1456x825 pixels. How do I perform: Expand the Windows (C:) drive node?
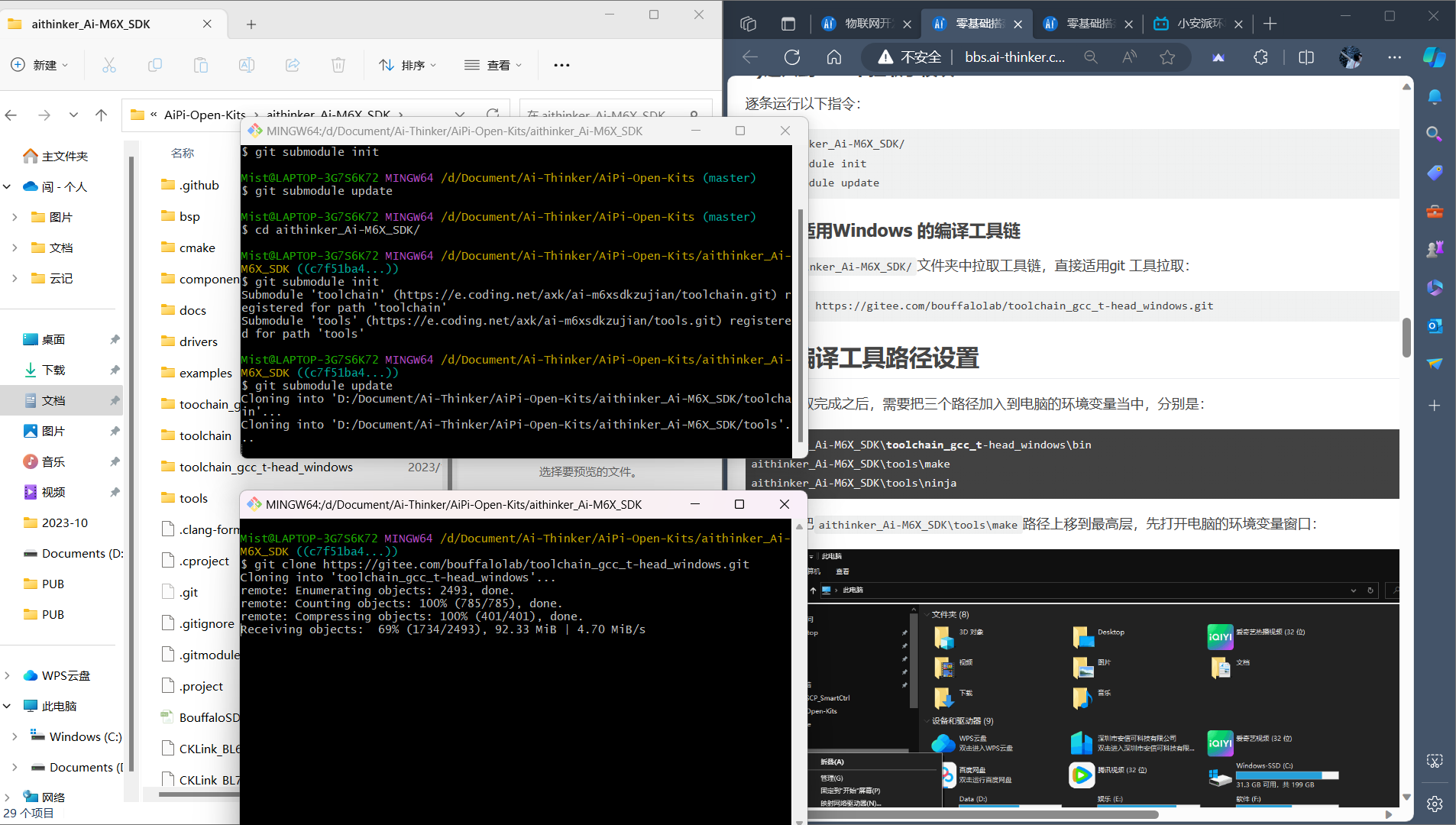[x=15, y=737]
